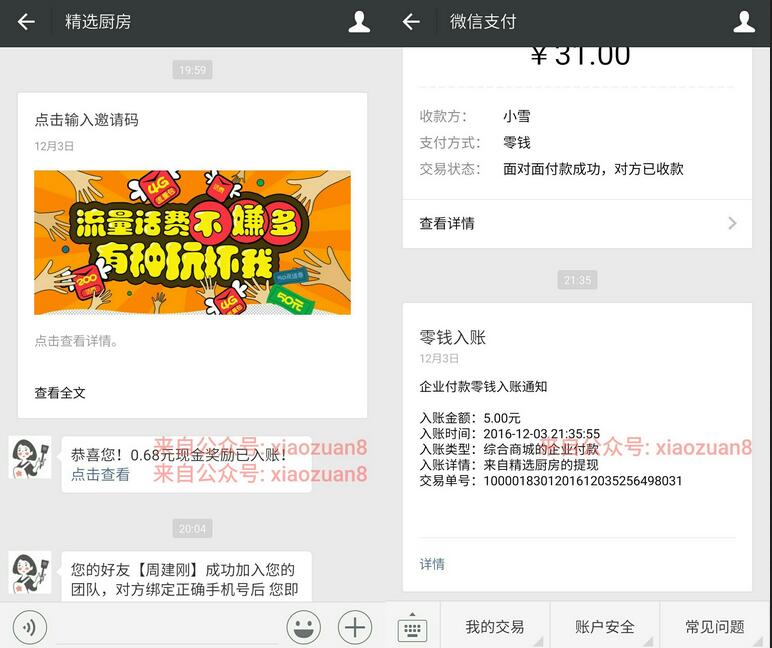This screenshot has height=648, width=772.
Task: Tap 入账类型: 综合商城的企业付款 line
Action: [x=509, y=449]
